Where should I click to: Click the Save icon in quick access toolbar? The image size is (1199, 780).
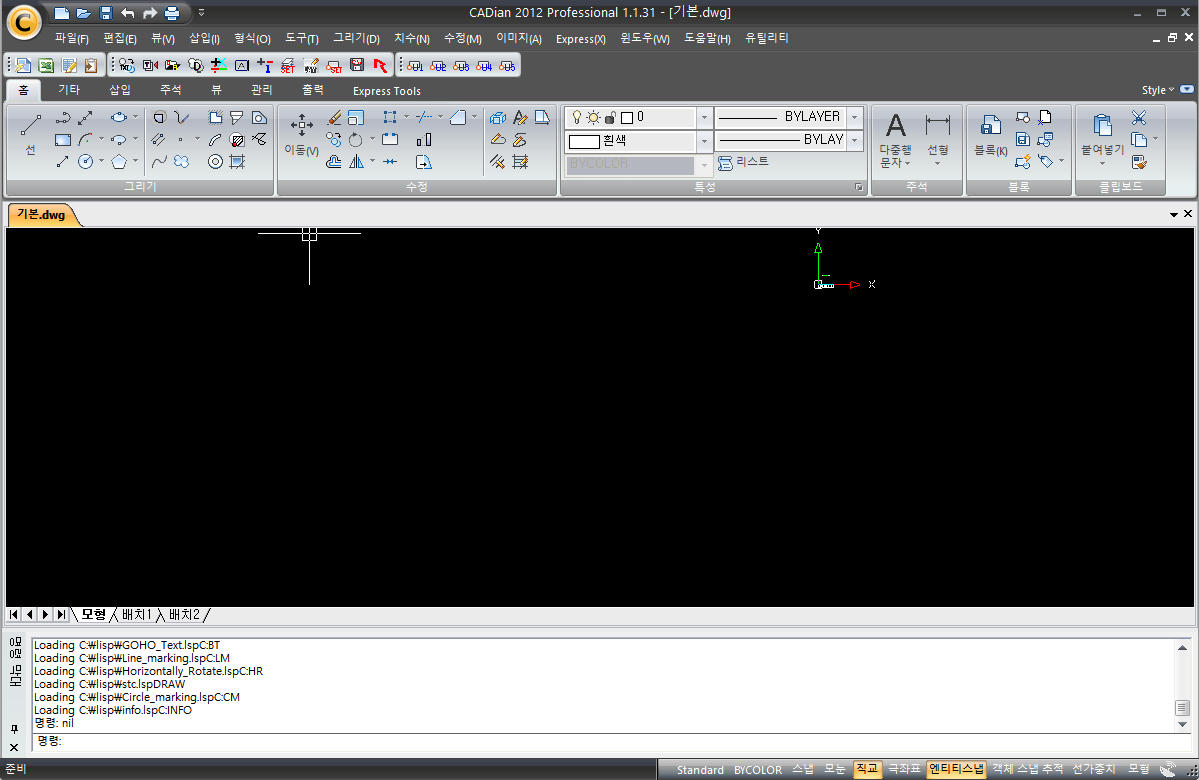(106, 13)
